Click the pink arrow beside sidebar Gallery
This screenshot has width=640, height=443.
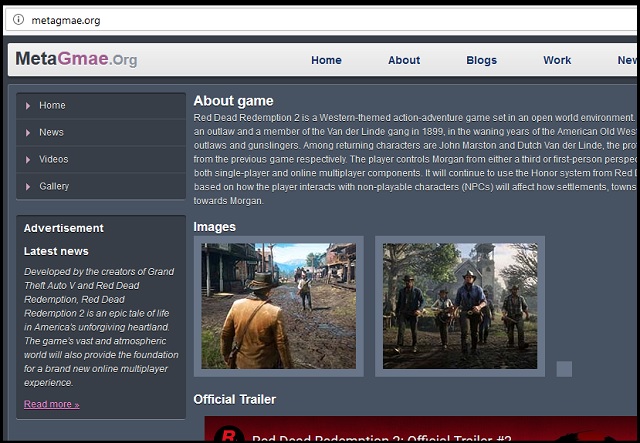pos(28,187)
